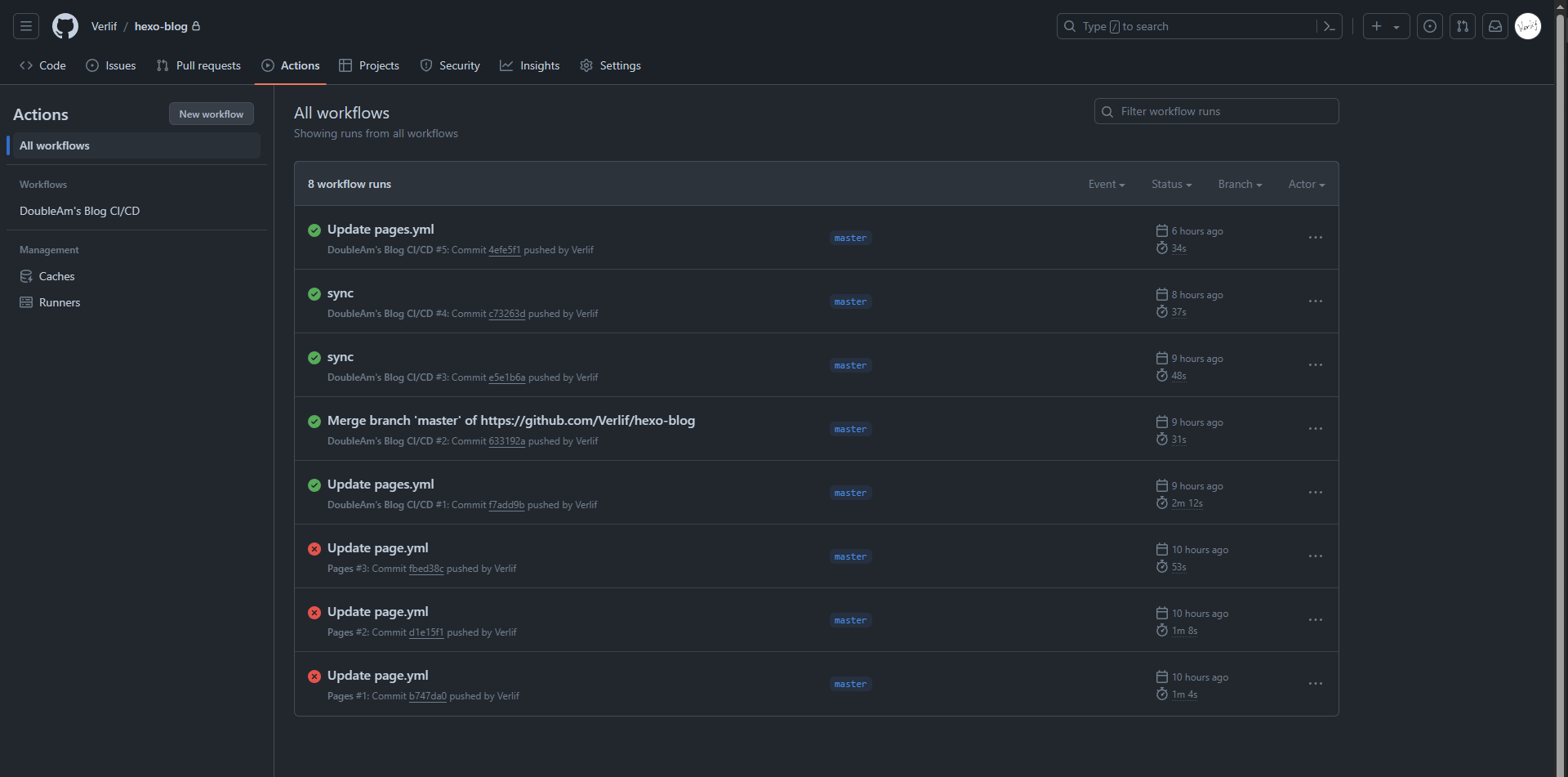Screen dimensions: 1568x777
Task: Focus the Filter workflow runs field
Action: (x=1223, y=111)
